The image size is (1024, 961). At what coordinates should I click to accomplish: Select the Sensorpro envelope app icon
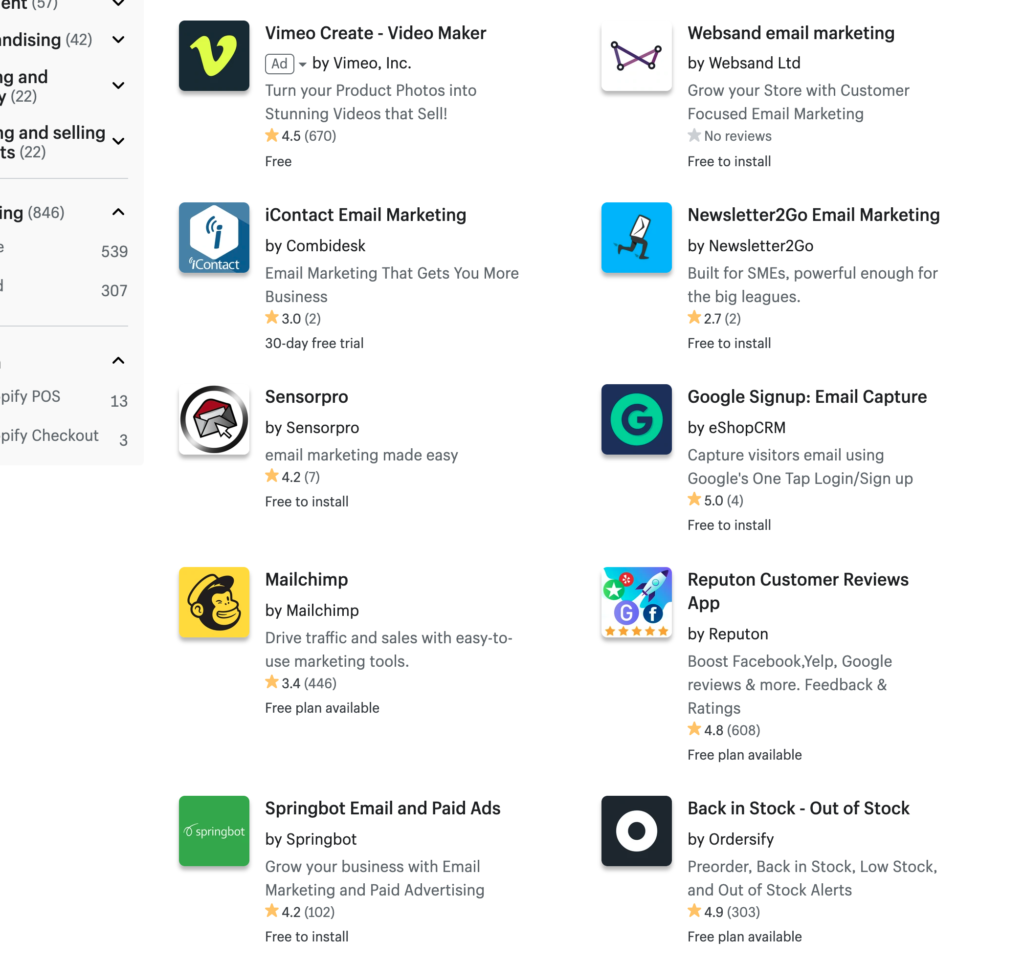point(213,419)
